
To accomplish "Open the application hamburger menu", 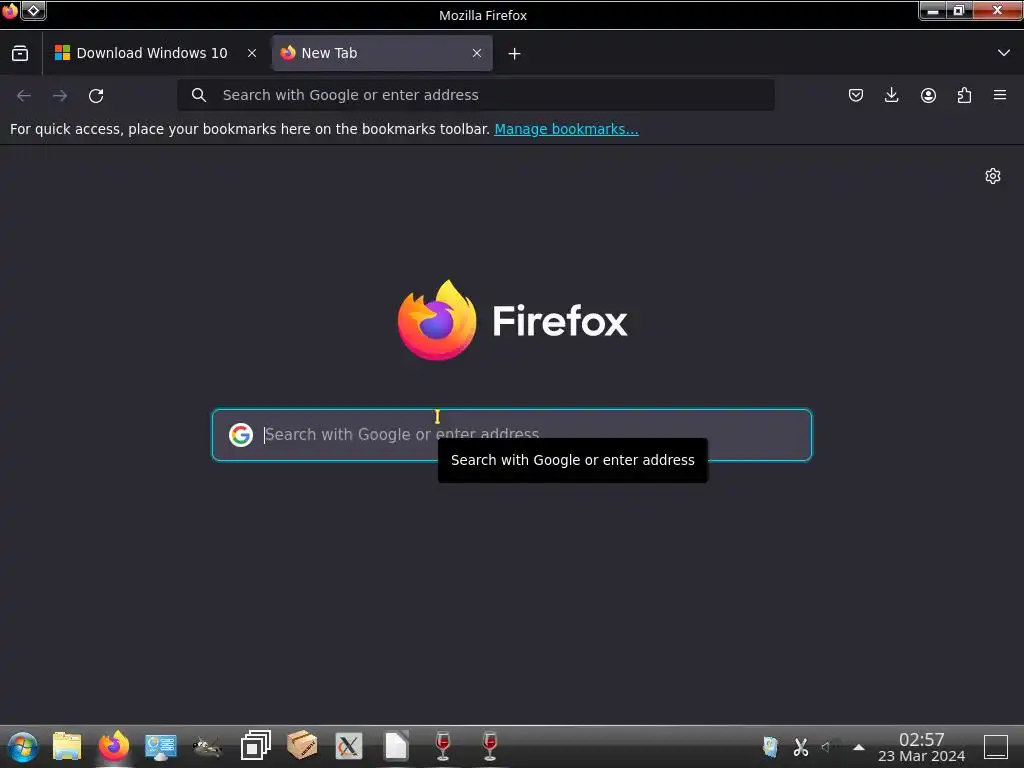I will (1000, 95).
